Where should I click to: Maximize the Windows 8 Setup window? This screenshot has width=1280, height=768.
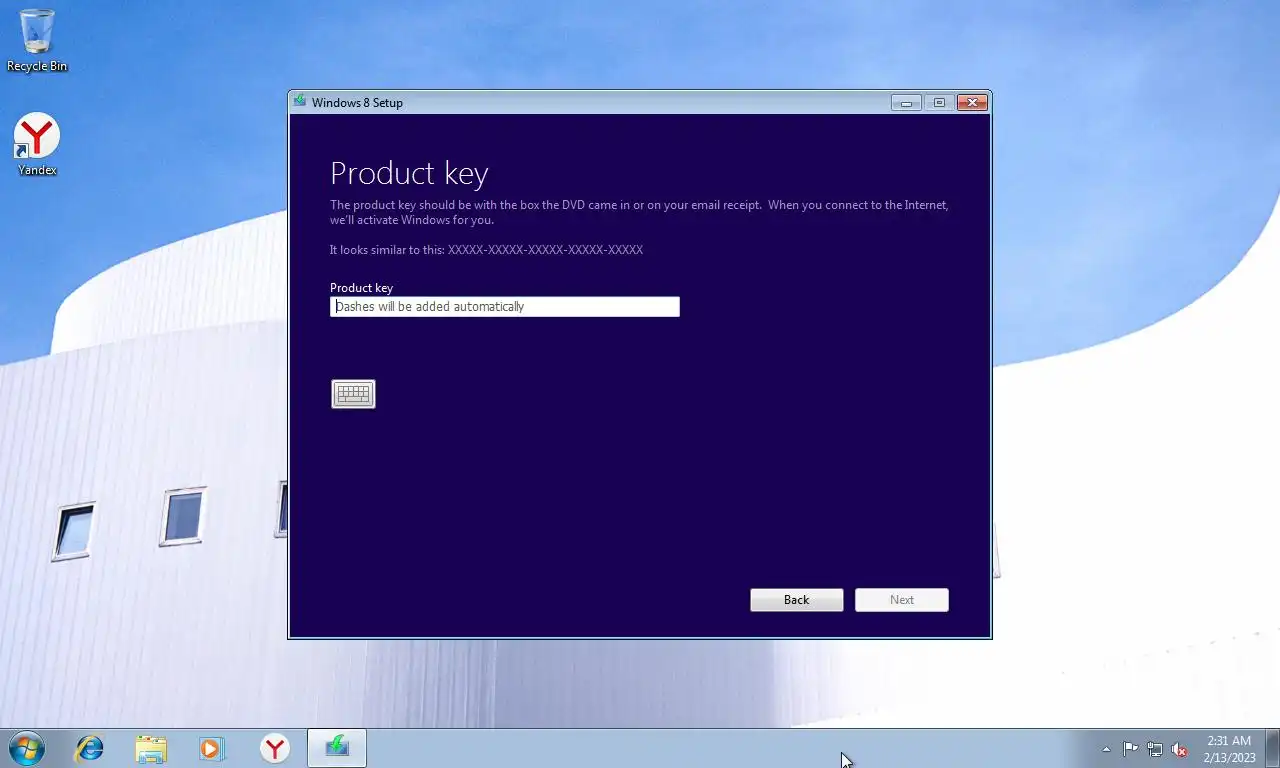(x=939, y=102)
